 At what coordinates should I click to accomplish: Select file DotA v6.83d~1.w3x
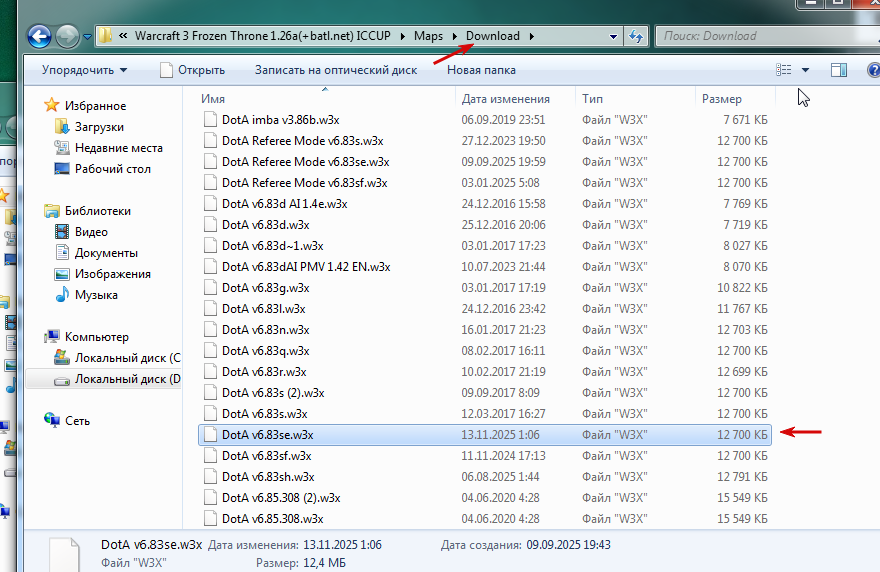click(272, 245)
